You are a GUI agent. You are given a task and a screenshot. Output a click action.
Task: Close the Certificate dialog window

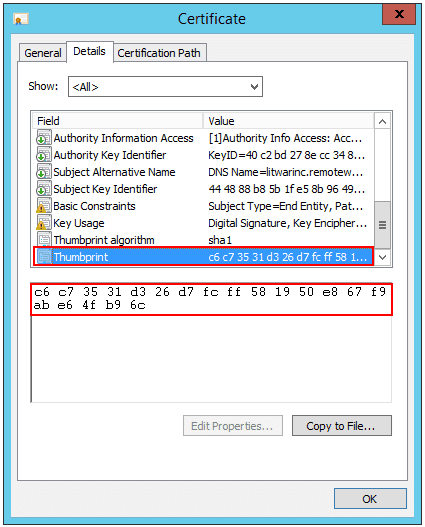point(399,14)
